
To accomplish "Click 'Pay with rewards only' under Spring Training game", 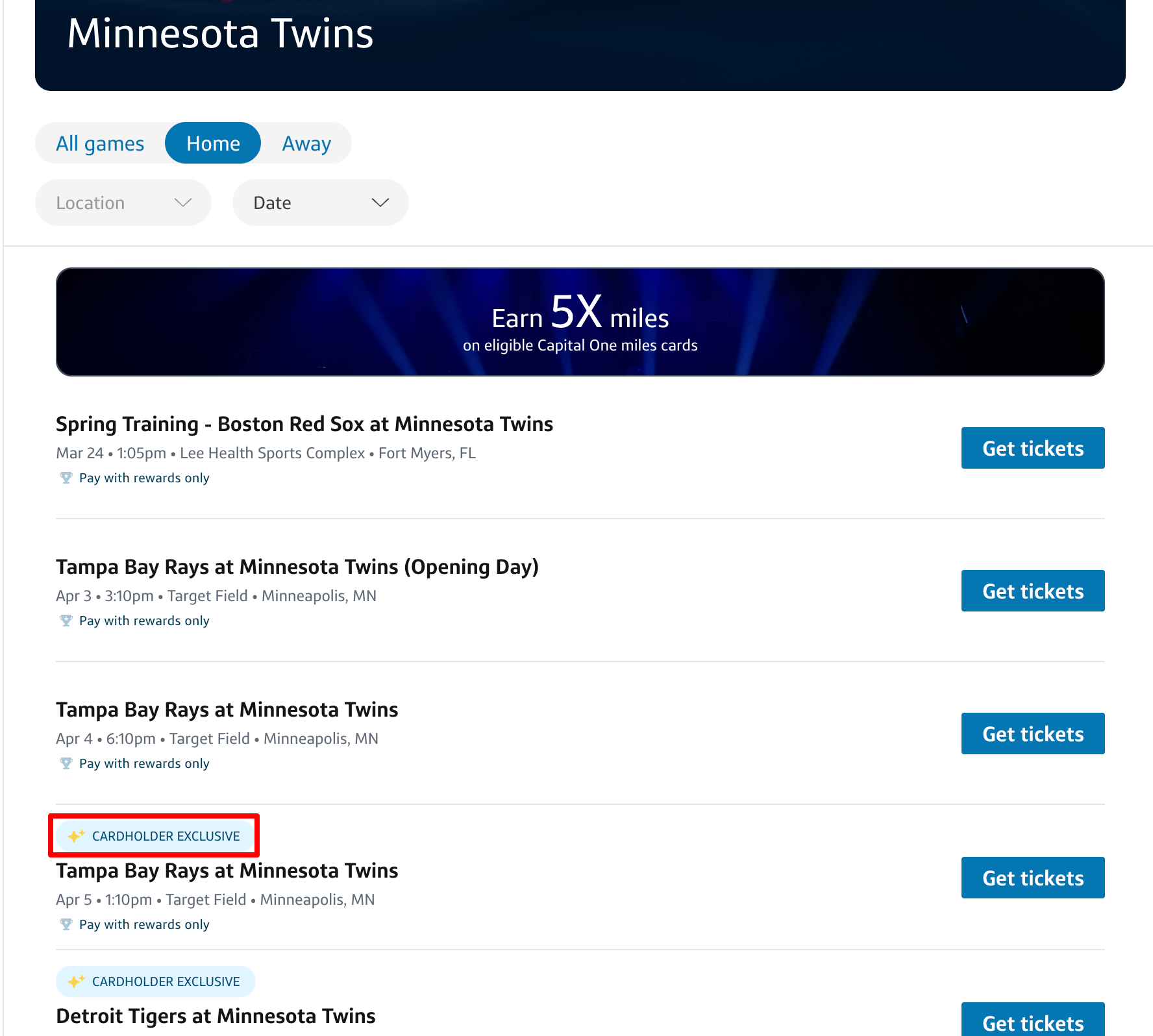I will tap(144, 478).
